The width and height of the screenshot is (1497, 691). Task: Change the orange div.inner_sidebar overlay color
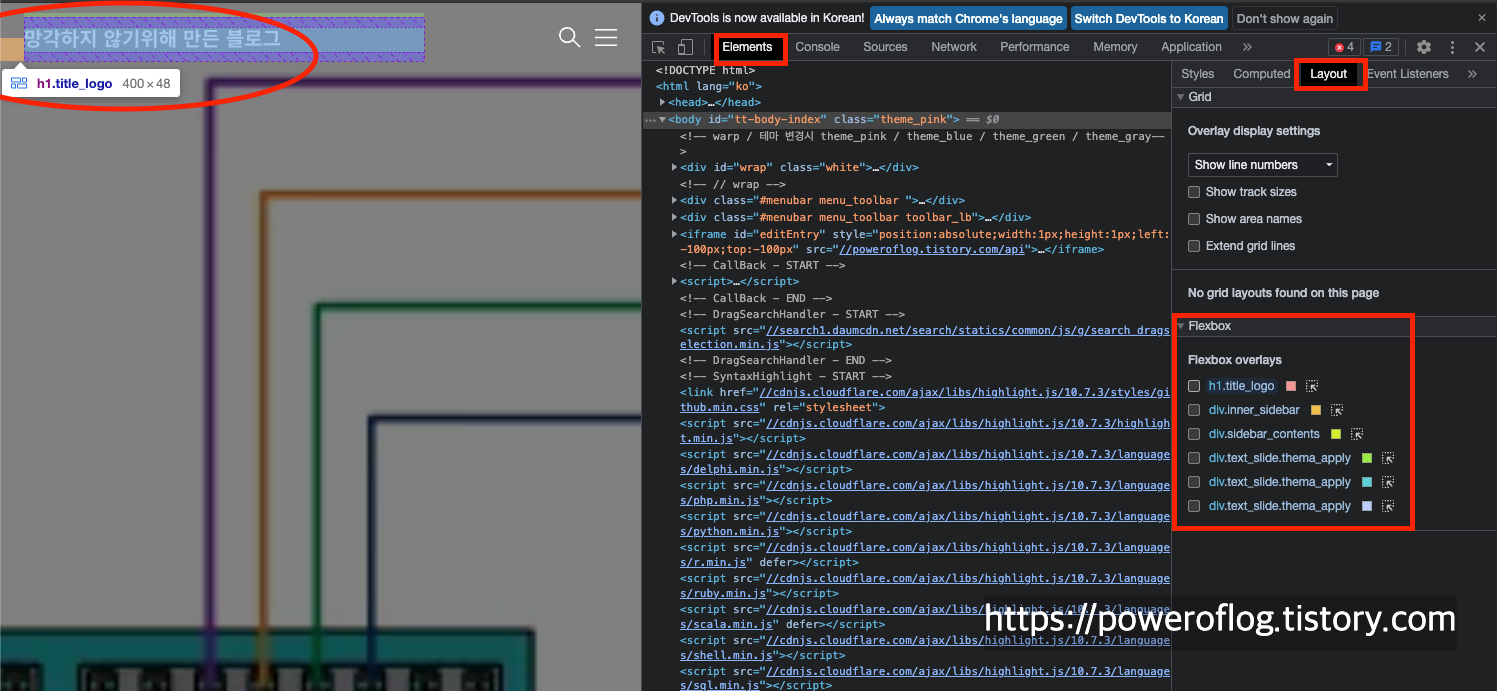[1316, 410]
